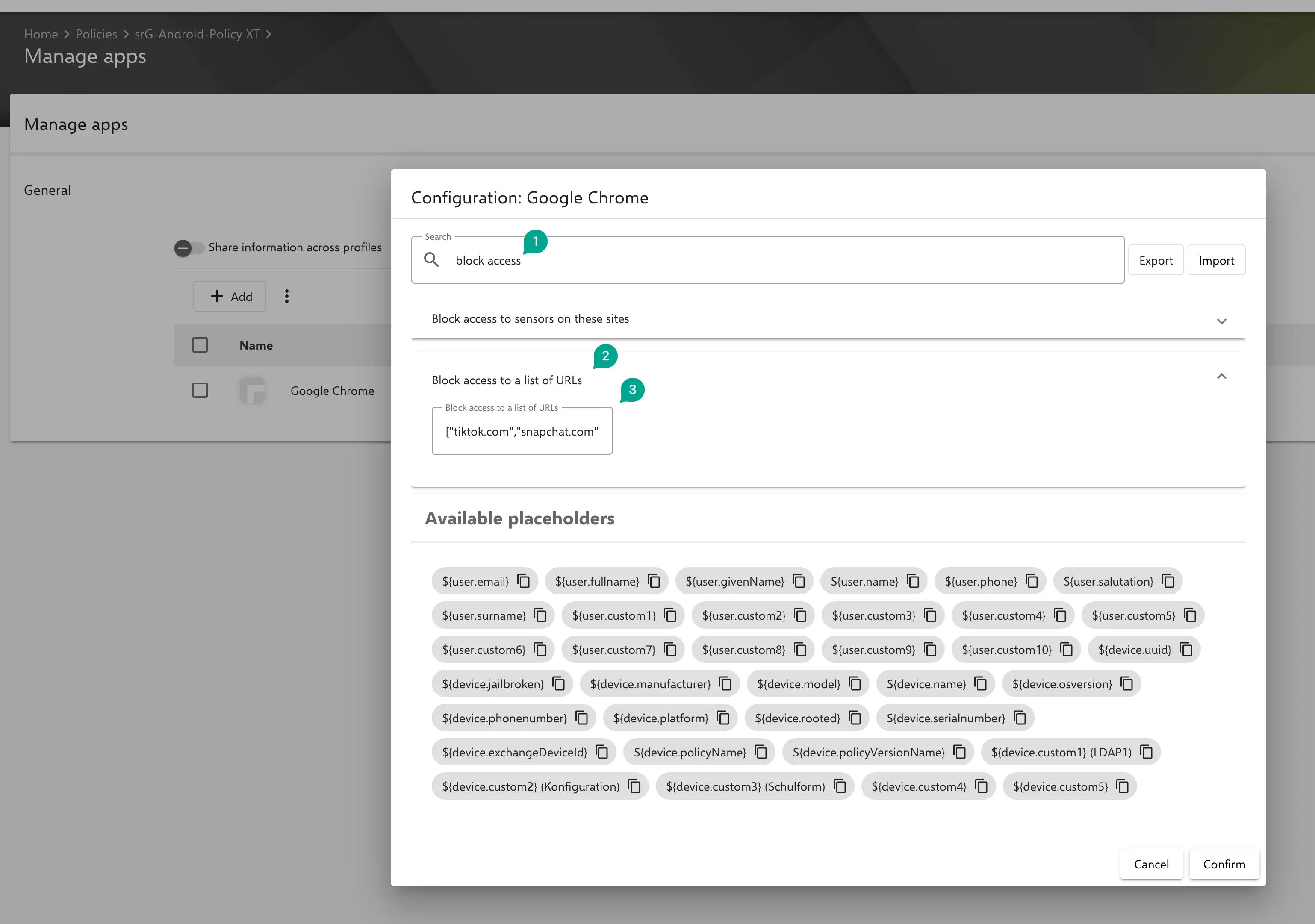Copy the ${device.exchangeDeviceId} placeholder
Screen dimensions: 1315x924
coord(602,752)
